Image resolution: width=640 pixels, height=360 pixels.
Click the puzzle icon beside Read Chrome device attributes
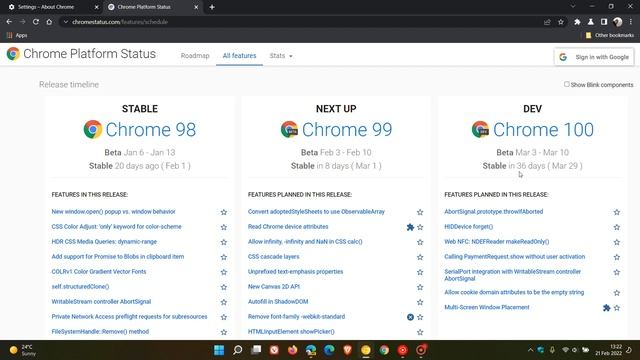point(410,227)
